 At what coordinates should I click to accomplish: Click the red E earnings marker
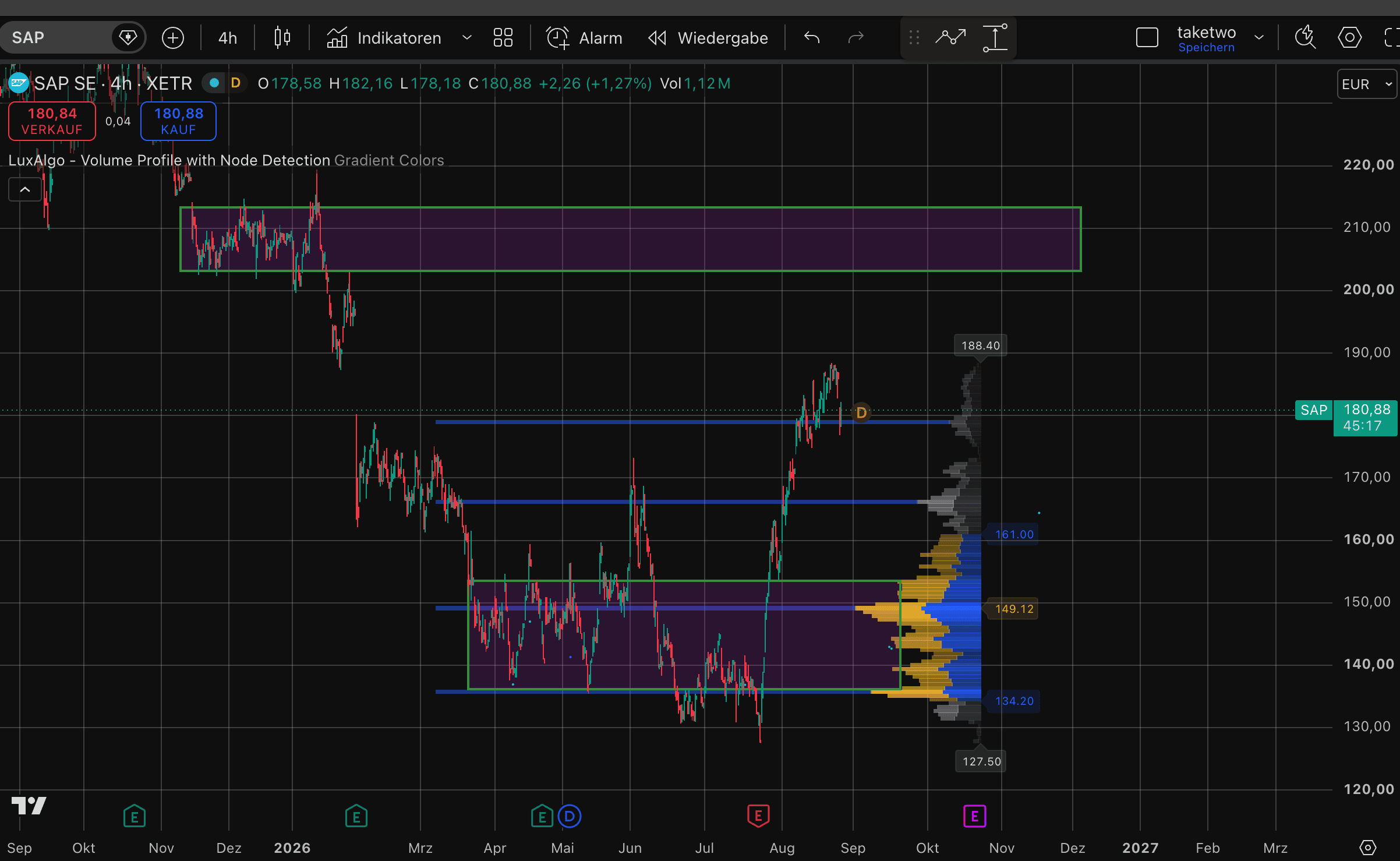pos(758,816)
